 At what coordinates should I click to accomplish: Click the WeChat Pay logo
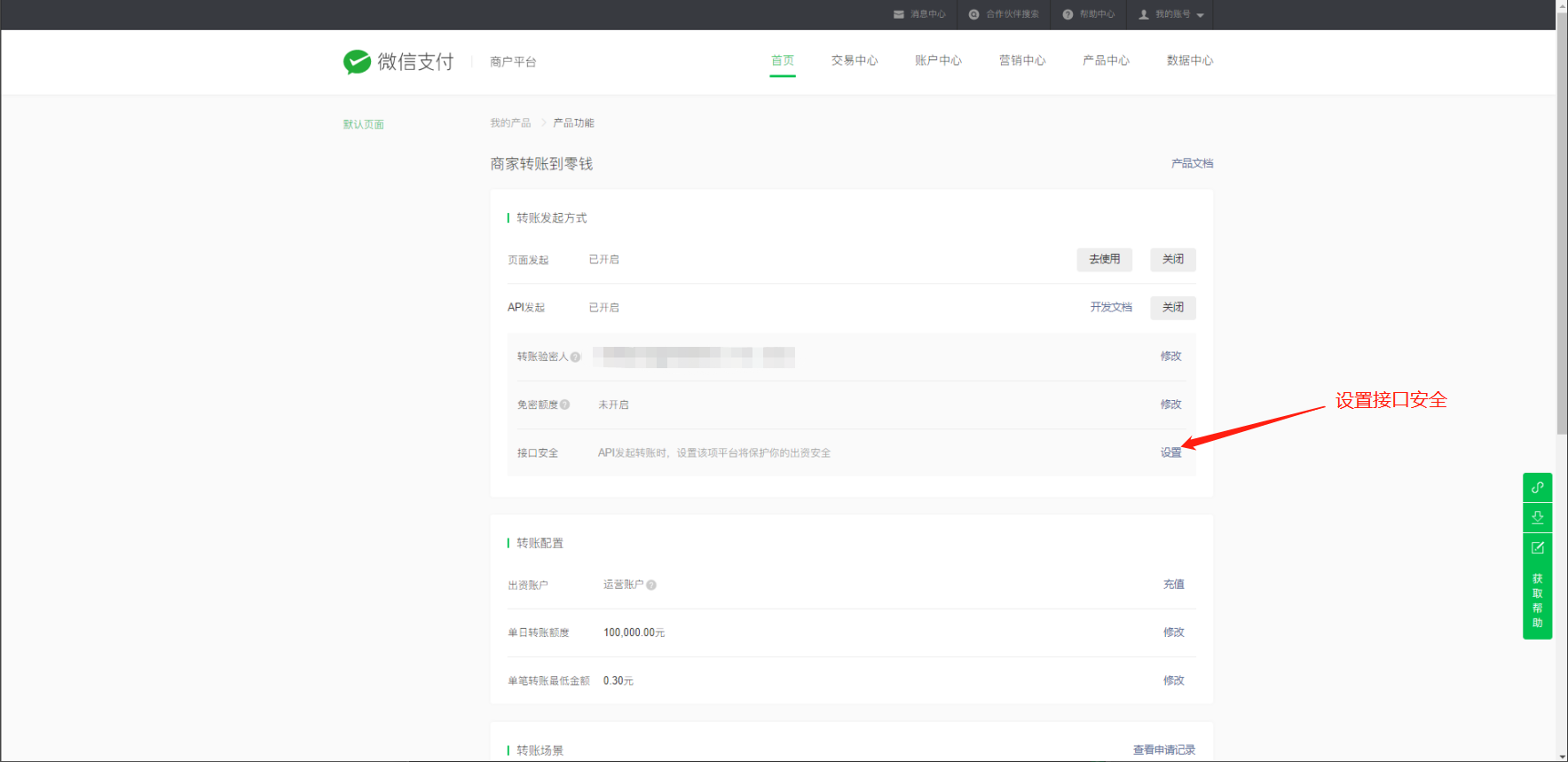tap(398, 61)
